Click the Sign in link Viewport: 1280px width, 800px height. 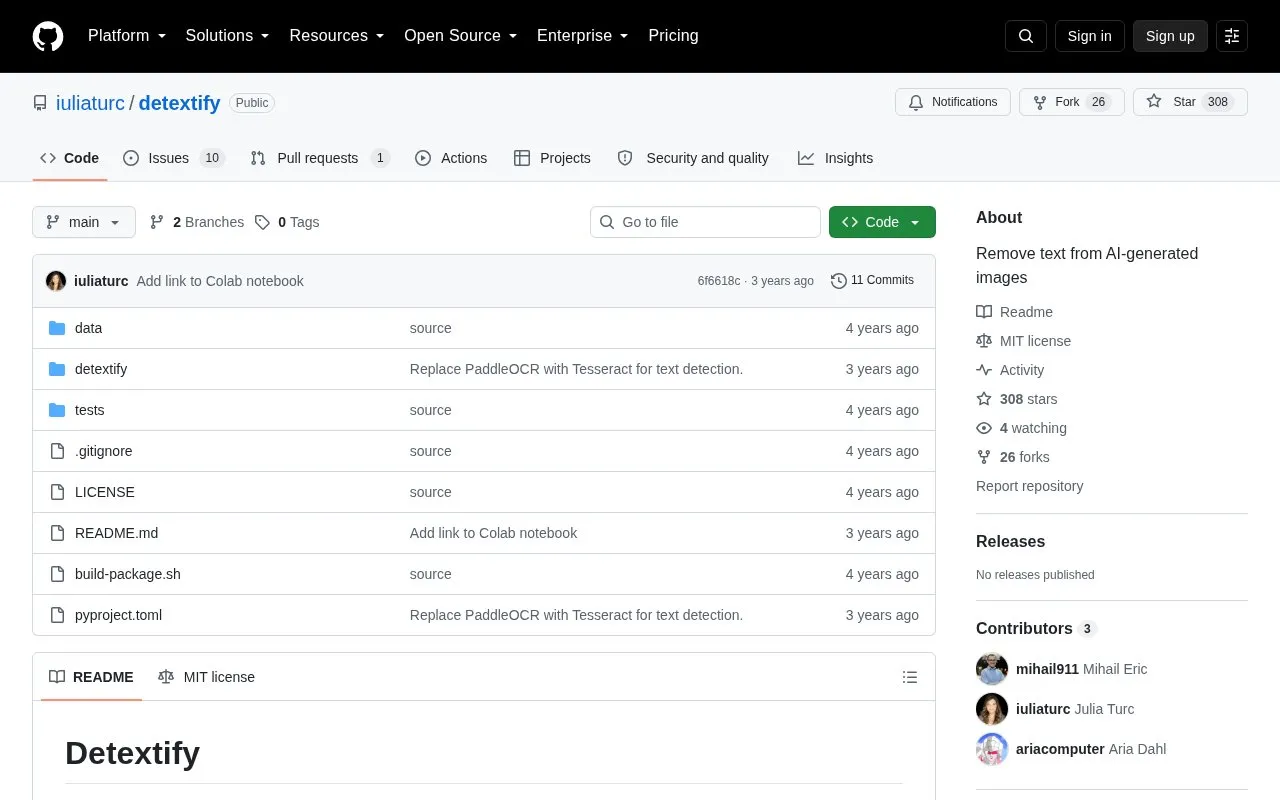pyautogui.click(x=1089, y=36)
